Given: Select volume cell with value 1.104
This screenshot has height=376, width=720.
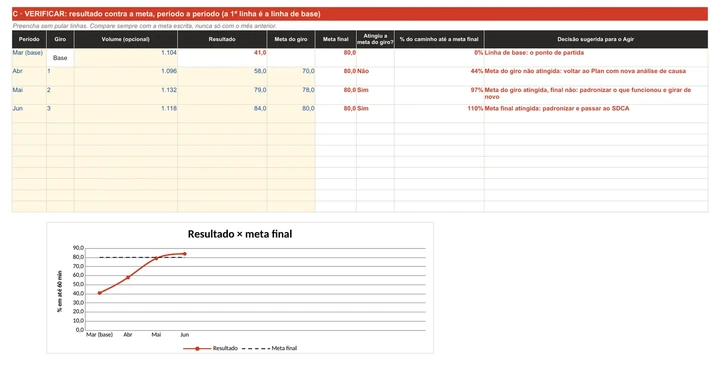Looking at the screenshot, I should pos(126,58).
